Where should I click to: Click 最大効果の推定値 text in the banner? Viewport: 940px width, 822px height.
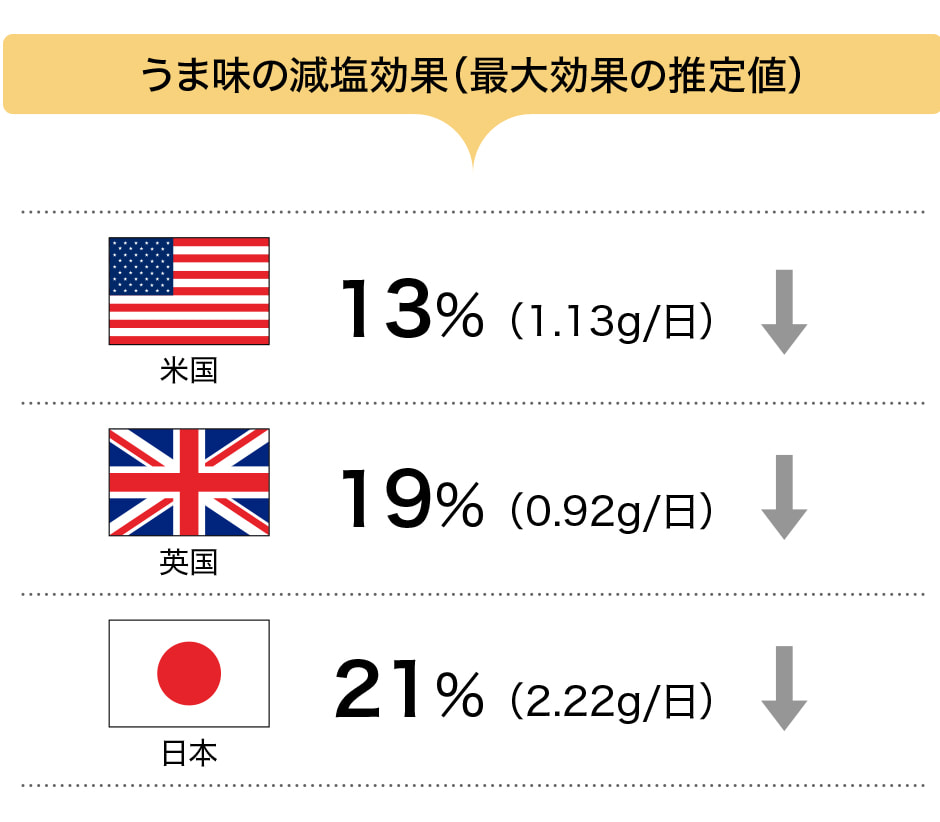coord(628,76)
